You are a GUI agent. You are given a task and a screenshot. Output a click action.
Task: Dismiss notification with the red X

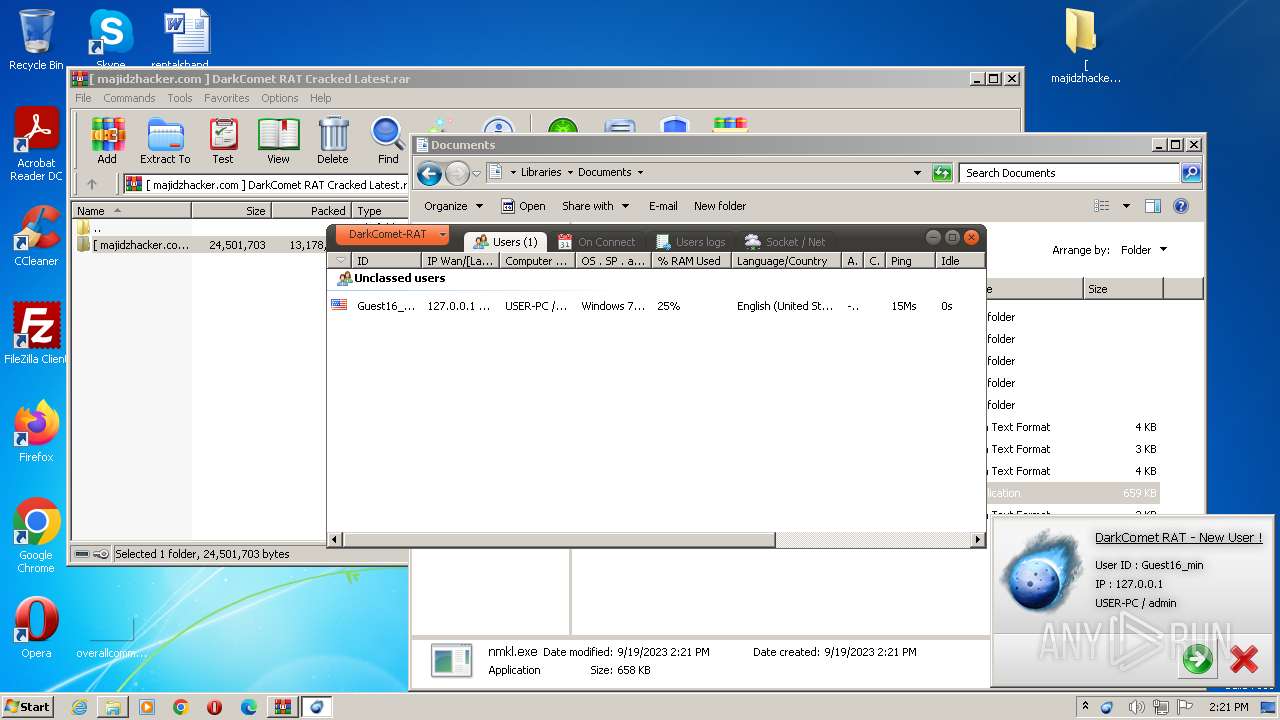pos(1244,659)
